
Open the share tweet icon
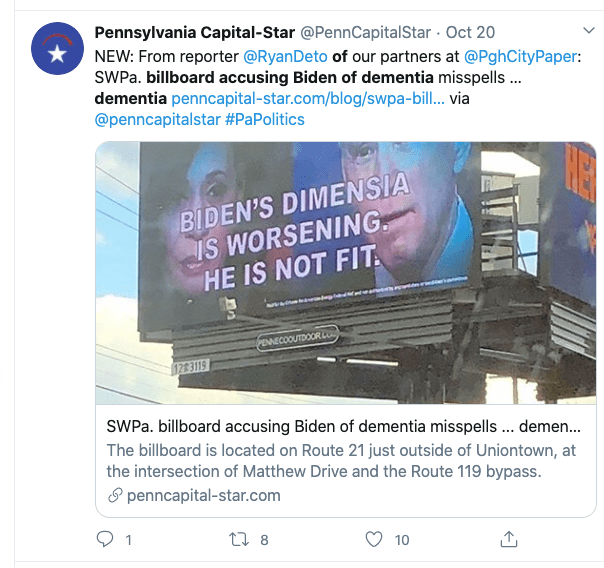(509, 540)
